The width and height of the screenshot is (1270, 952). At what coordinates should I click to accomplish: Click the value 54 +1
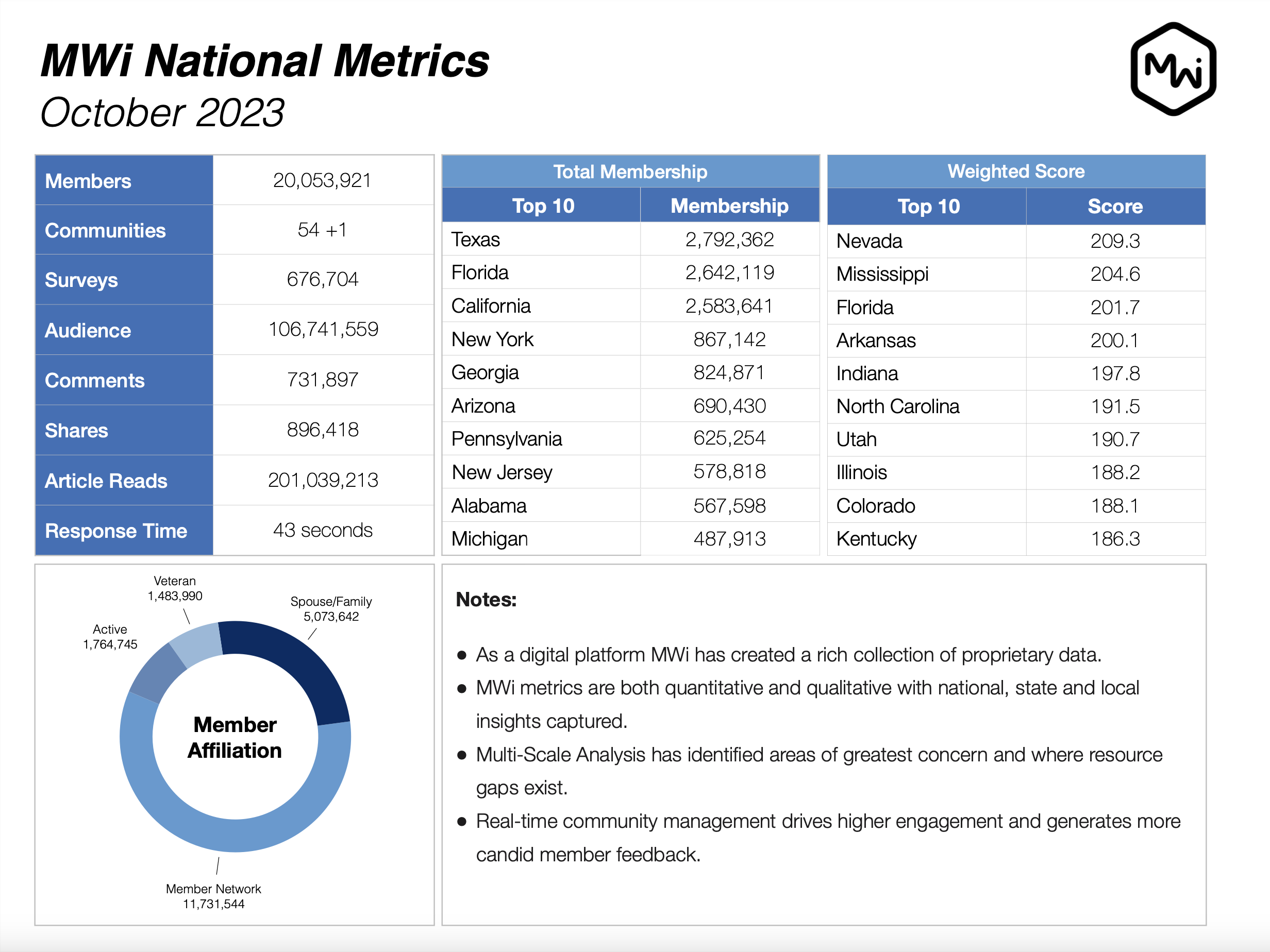pos(322,230)
